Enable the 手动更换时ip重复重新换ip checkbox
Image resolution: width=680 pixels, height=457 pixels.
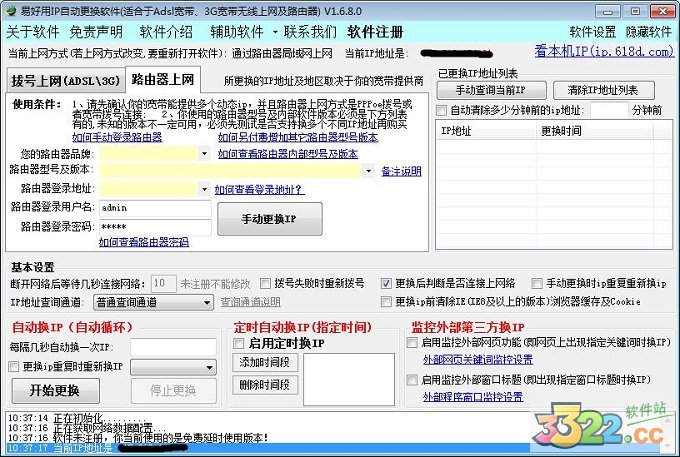tap(537, 284)
